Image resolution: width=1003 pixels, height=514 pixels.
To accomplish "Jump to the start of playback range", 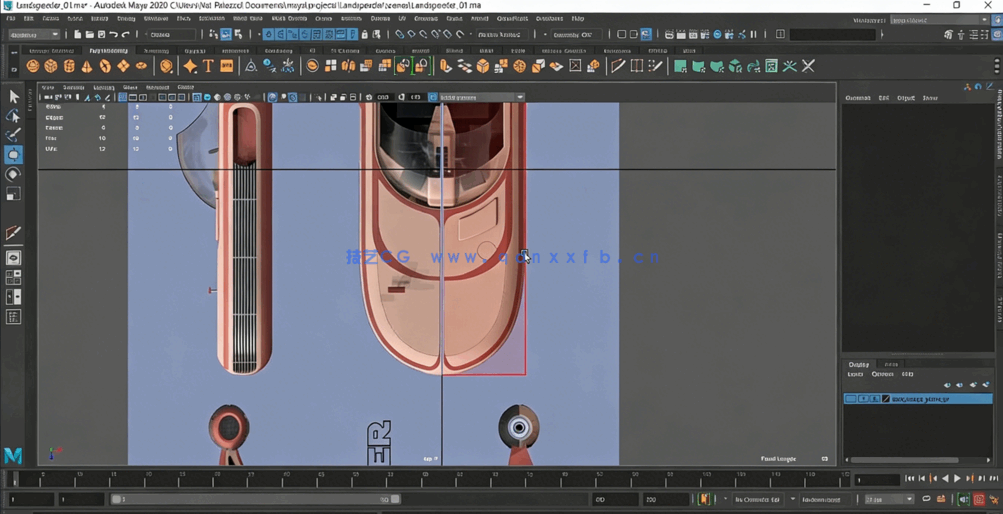I will pyautogui.click(x=909, y=479).
